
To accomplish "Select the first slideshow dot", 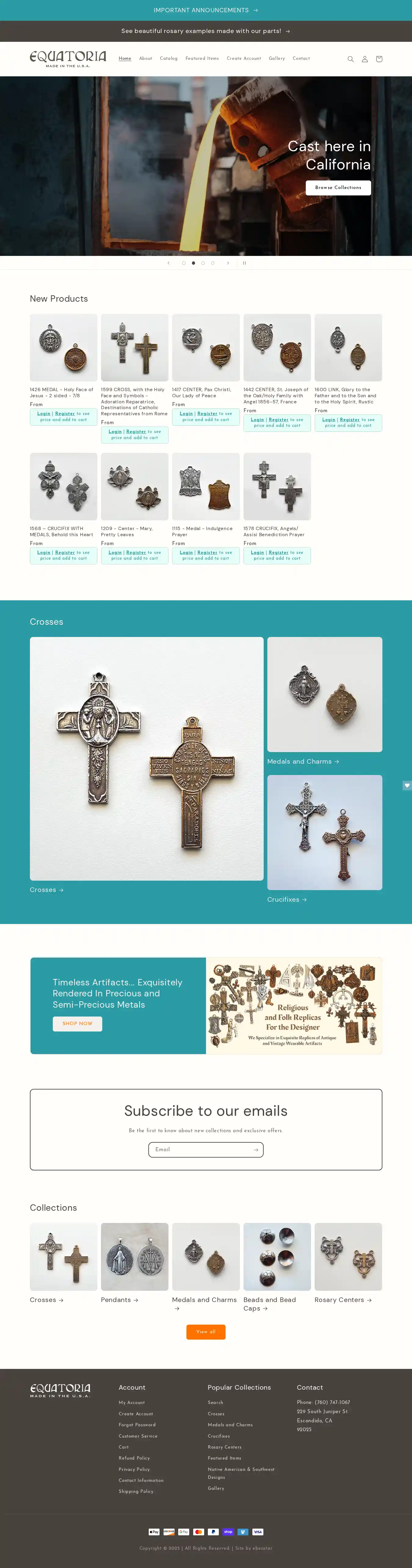I will pyautogui.click(x=184, y=263).
